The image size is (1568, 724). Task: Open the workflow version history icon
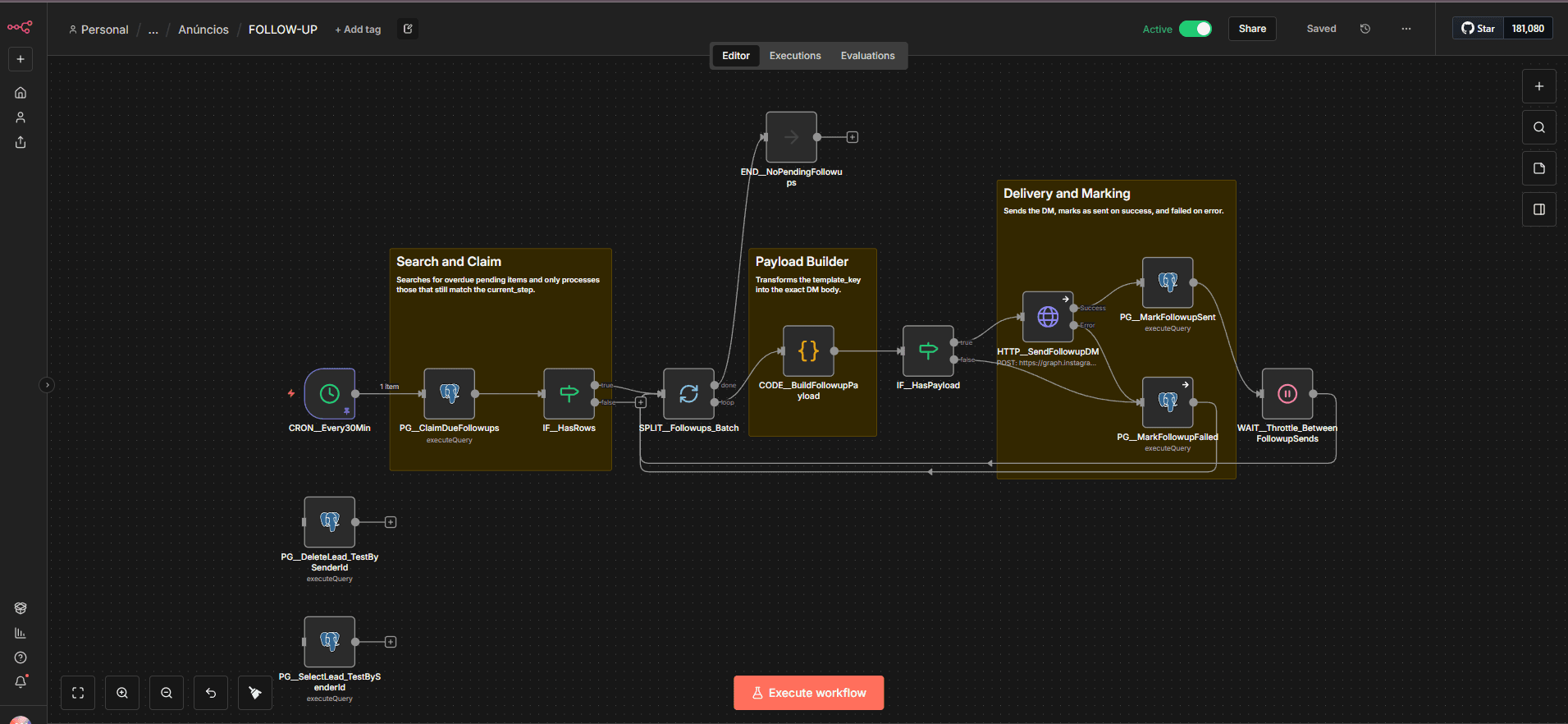click(1365, 29)
